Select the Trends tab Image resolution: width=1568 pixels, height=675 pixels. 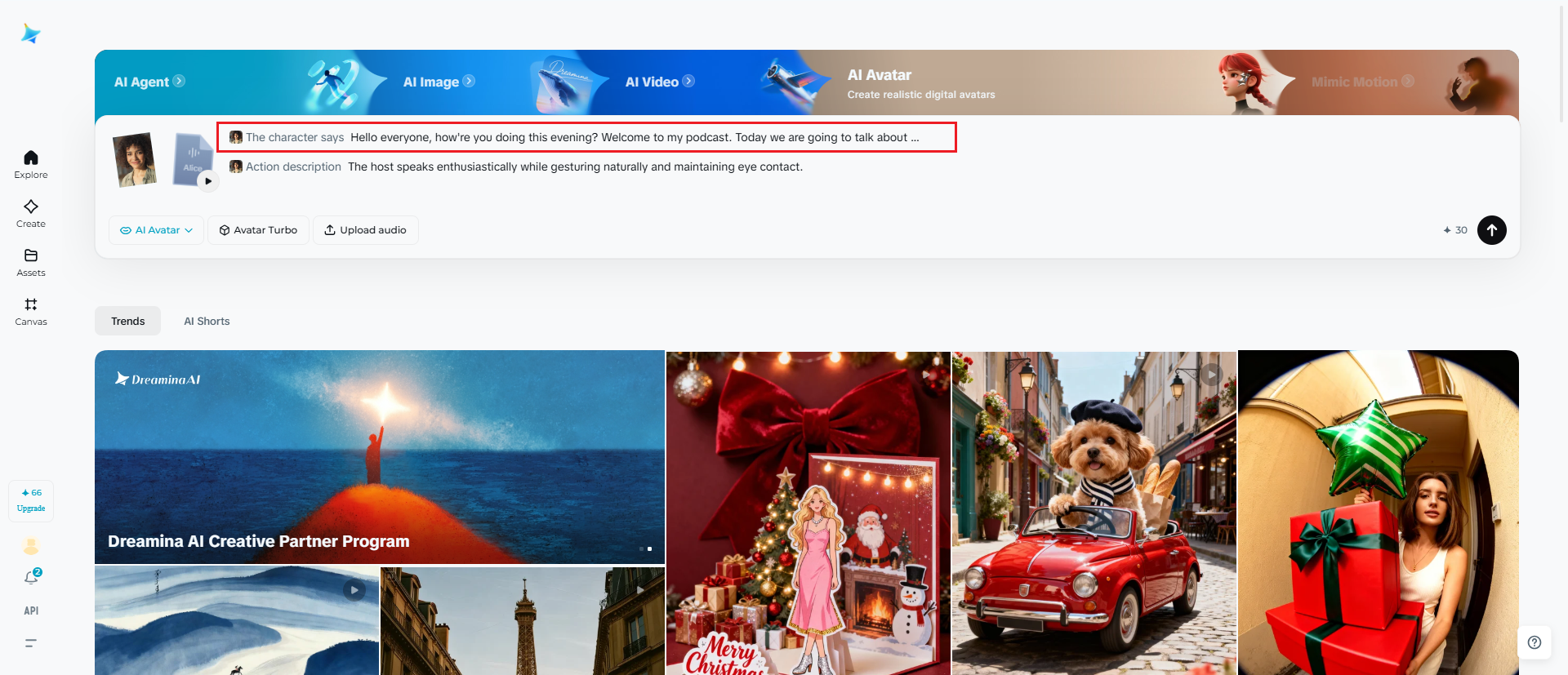click(127, 321)
